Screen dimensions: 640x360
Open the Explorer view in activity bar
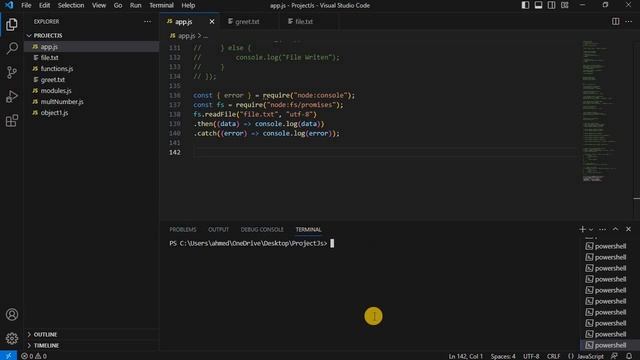coord(12,24)
